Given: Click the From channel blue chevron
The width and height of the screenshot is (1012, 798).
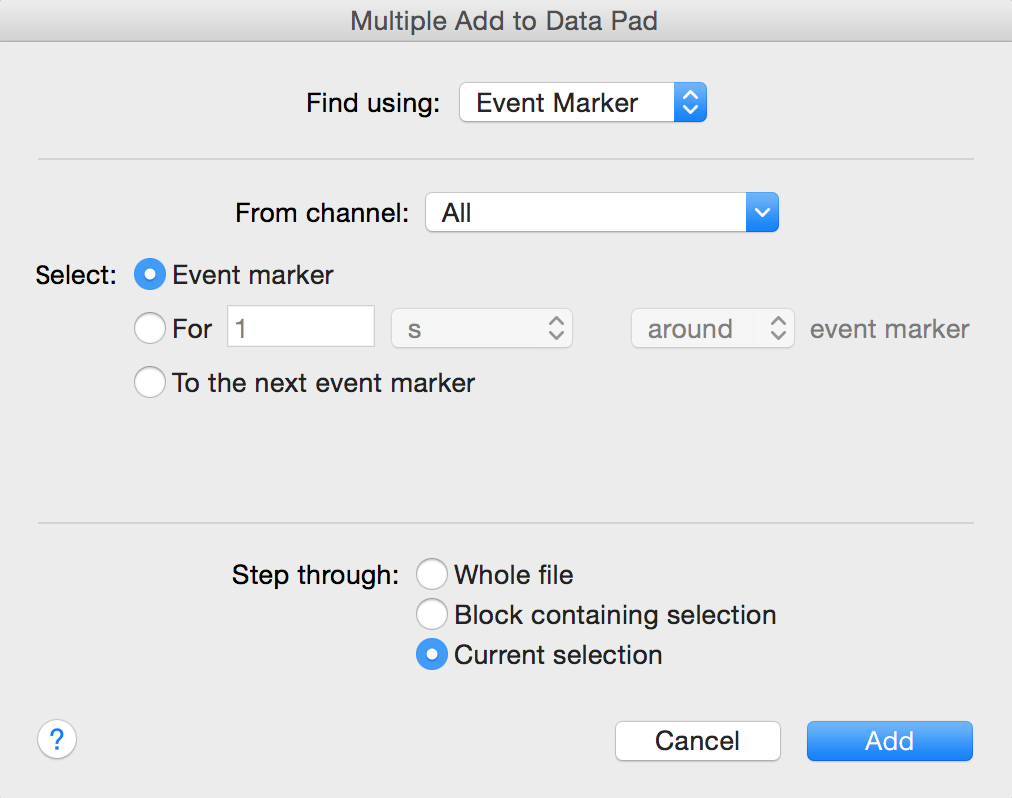Looking at the screenshot, I should pos(761,213).
